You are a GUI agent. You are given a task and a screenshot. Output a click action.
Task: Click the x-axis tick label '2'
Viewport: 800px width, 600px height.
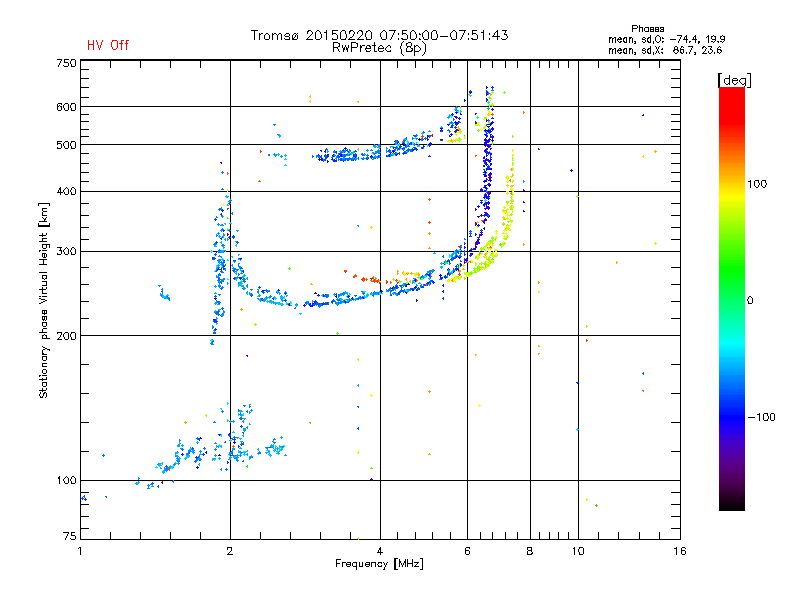[x=230, y=551]
